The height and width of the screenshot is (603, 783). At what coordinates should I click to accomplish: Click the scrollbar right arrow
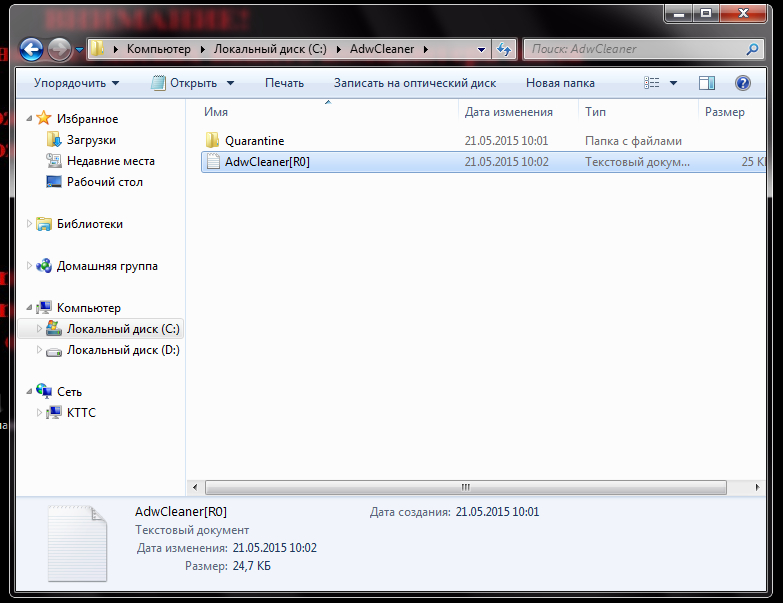pos(758,487)
